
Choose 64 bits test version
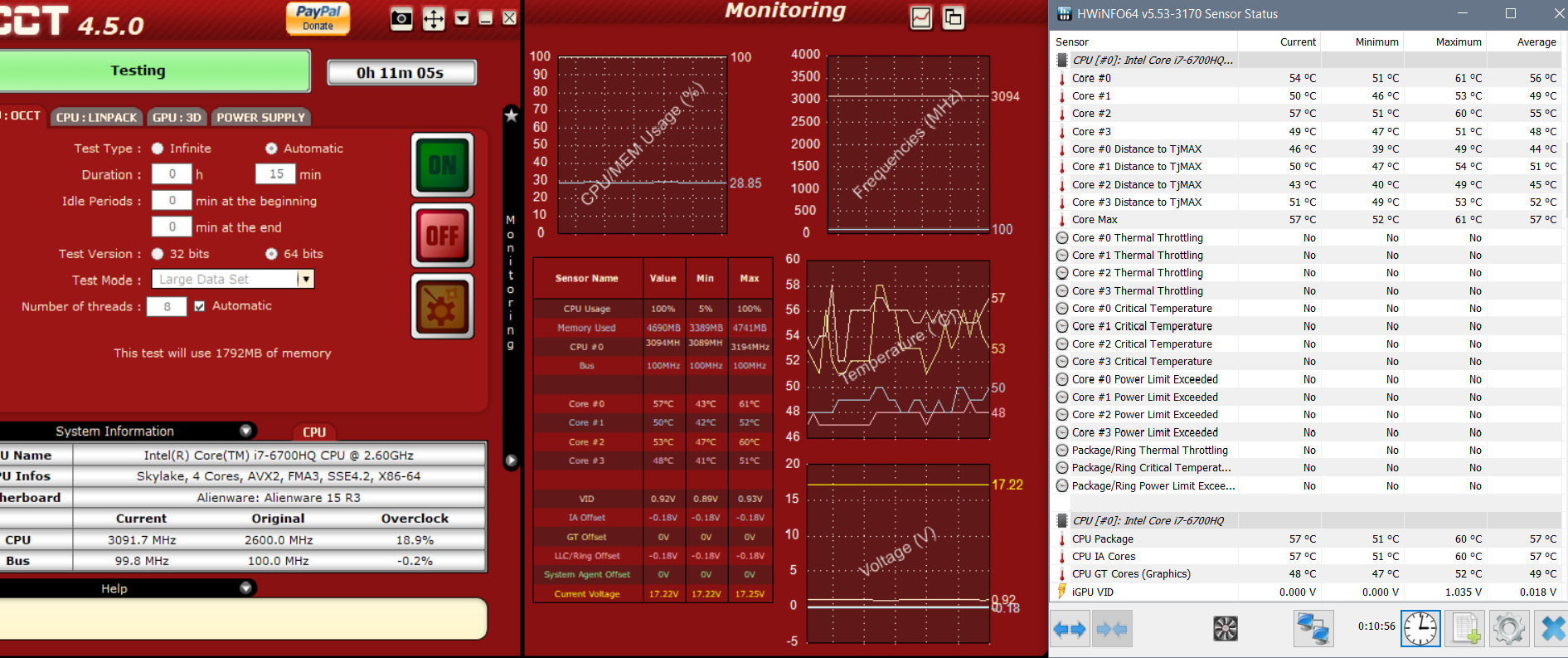(271, 254)
